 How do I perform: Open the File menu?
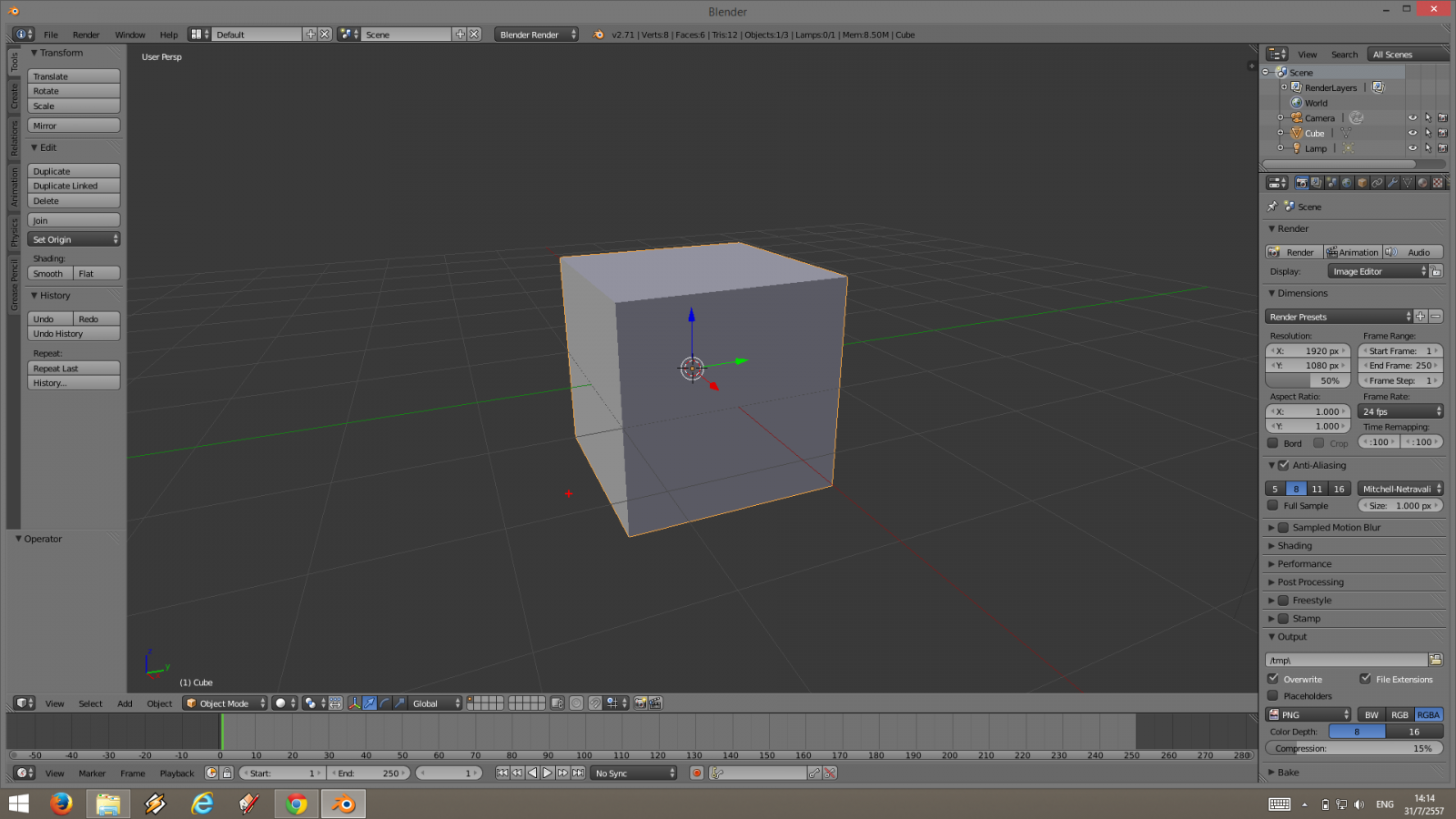51,35
